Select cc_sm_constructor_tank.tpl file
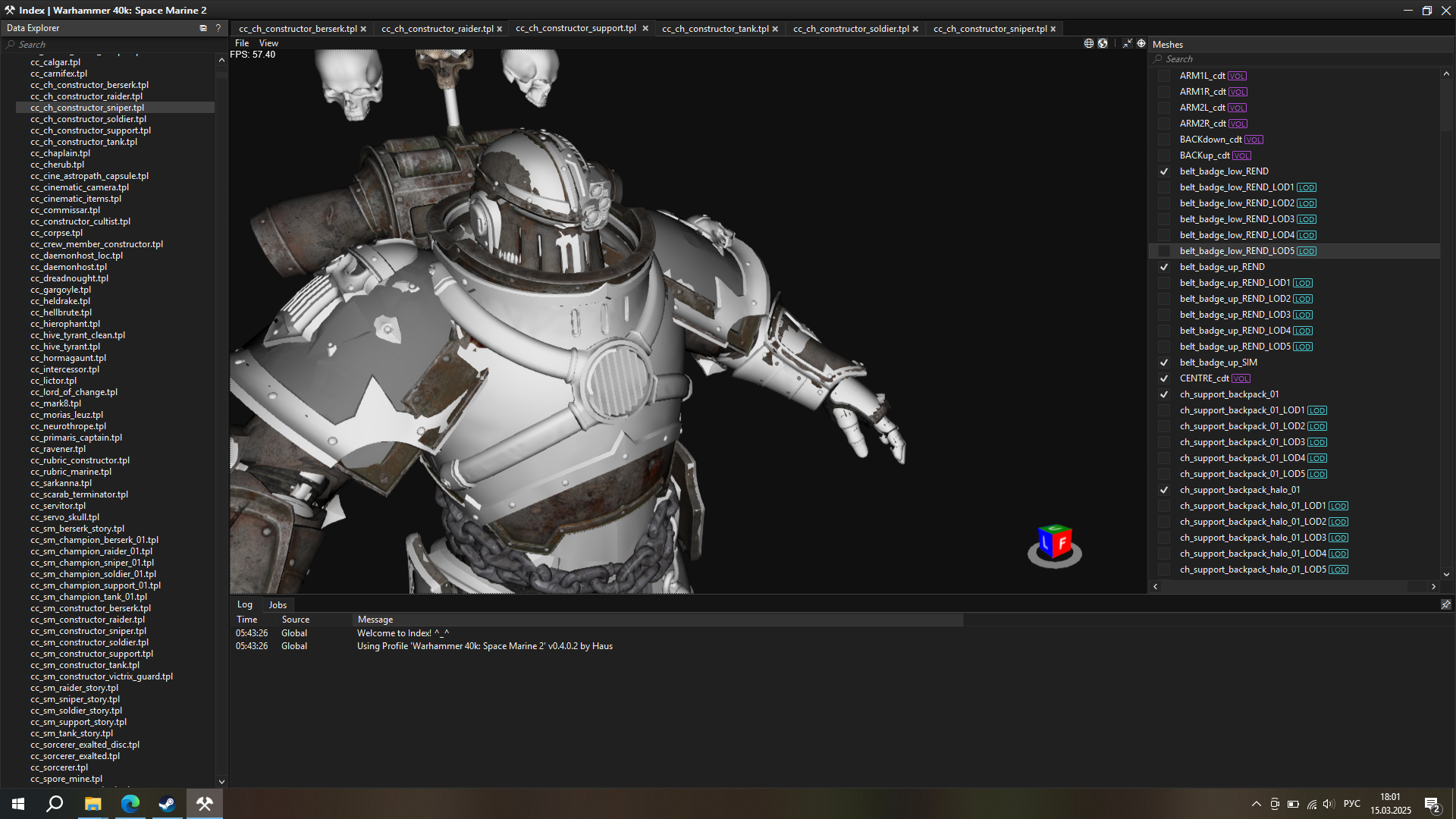This screenshot has height=819, width=1456. [85, 665]
